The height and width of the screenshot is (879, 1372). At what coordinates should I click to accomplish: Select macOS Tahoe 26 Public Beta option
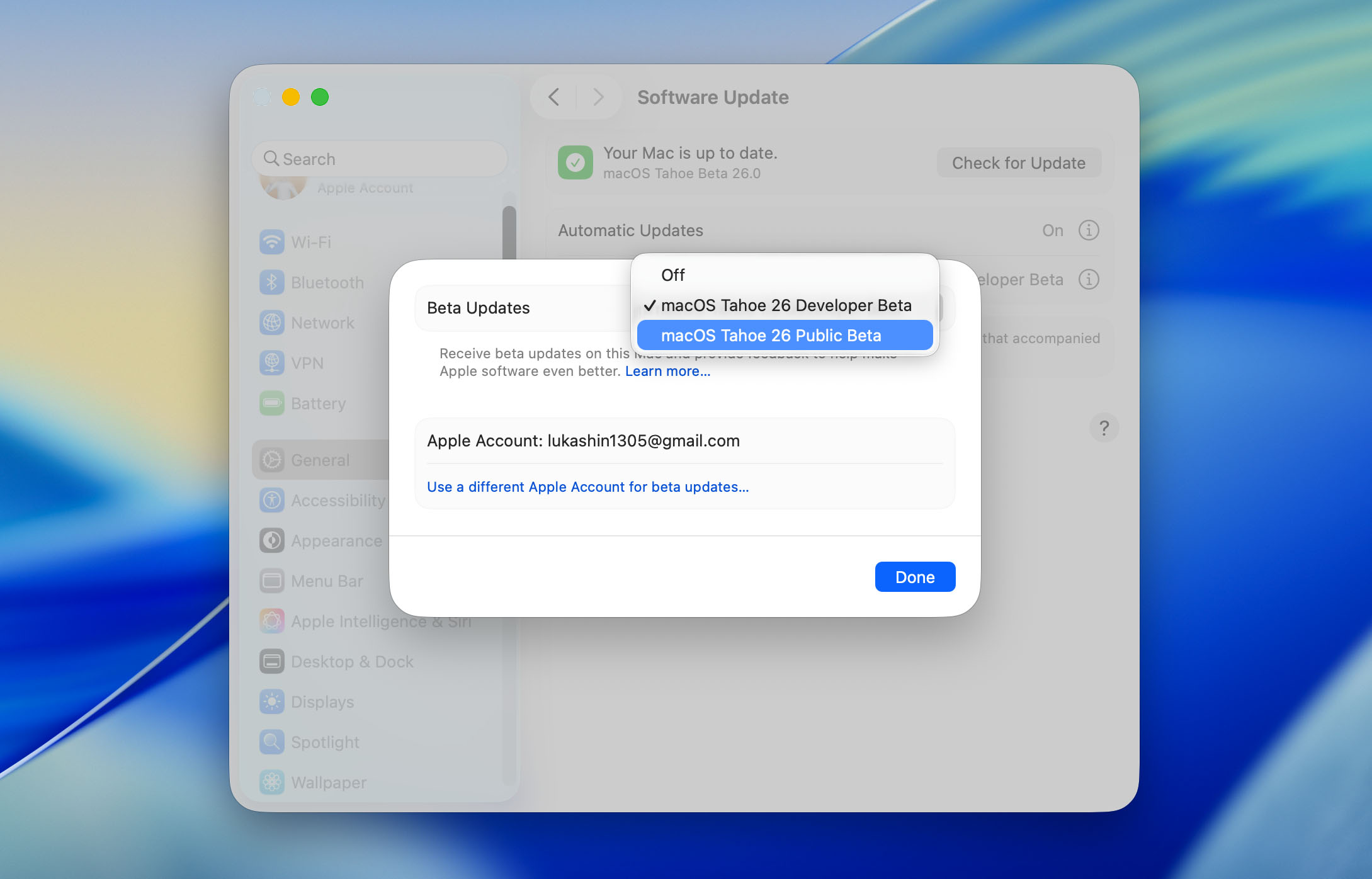(785, 336)
